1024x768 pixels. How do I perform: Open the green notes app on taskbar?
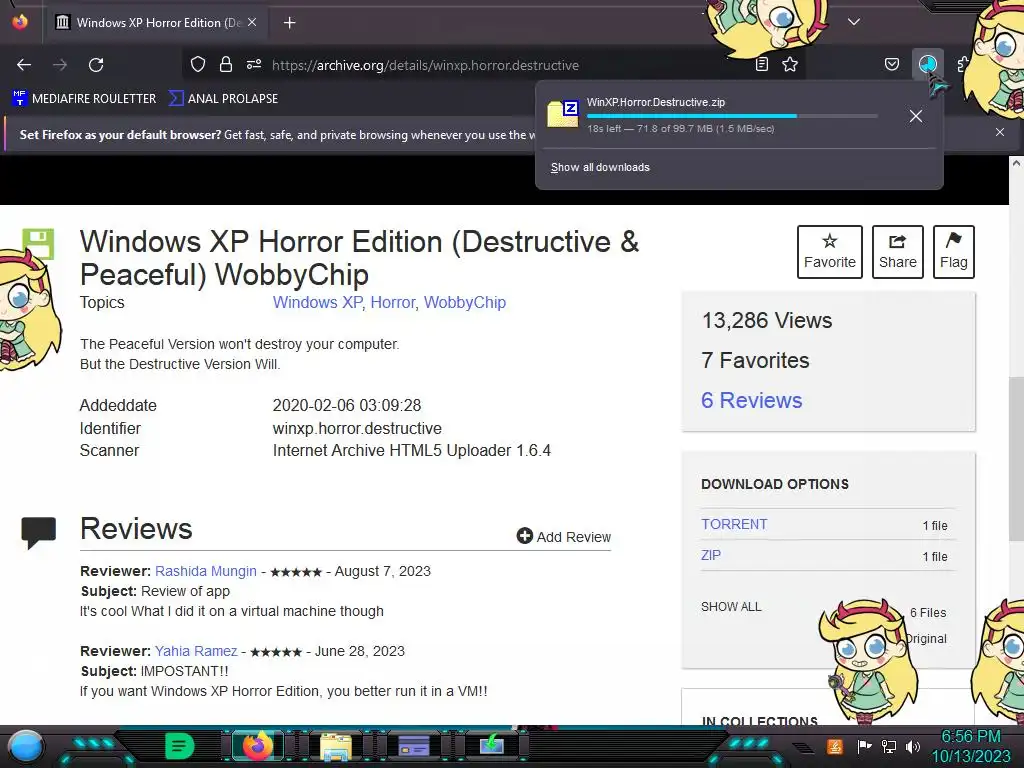(179, 746)
